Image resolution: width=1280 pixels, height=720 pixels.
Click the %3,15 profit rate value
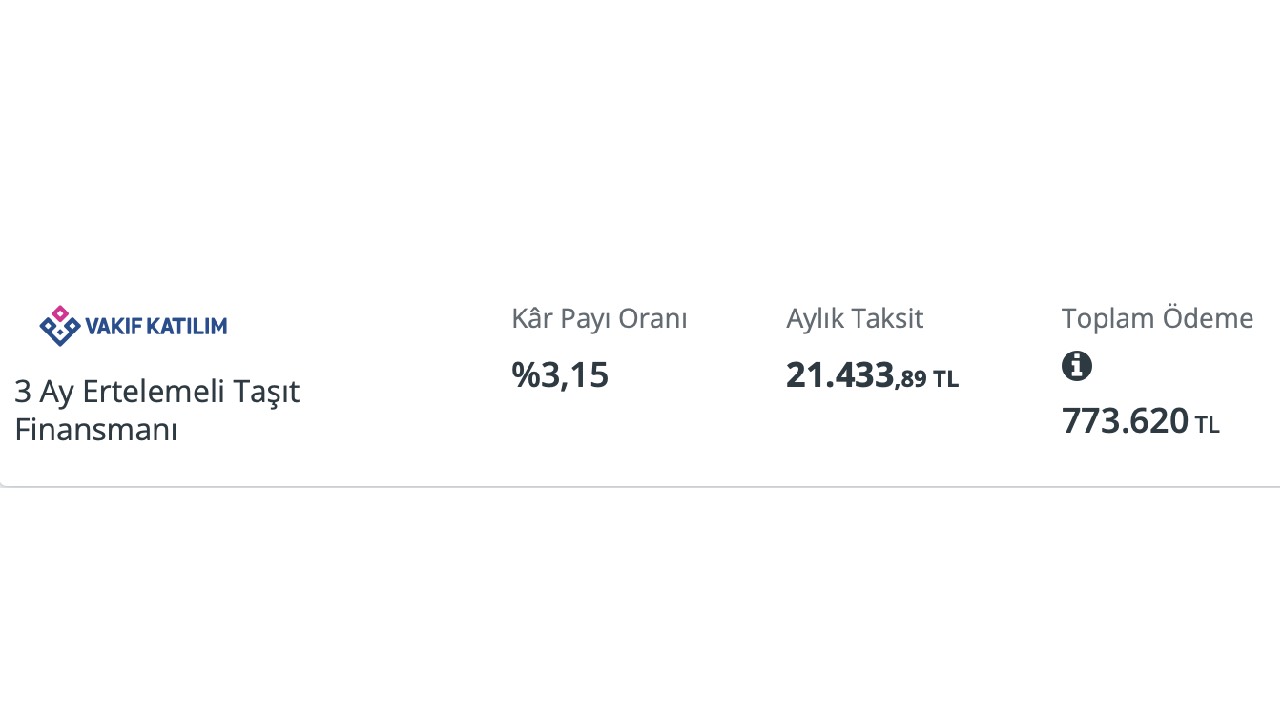560,375
